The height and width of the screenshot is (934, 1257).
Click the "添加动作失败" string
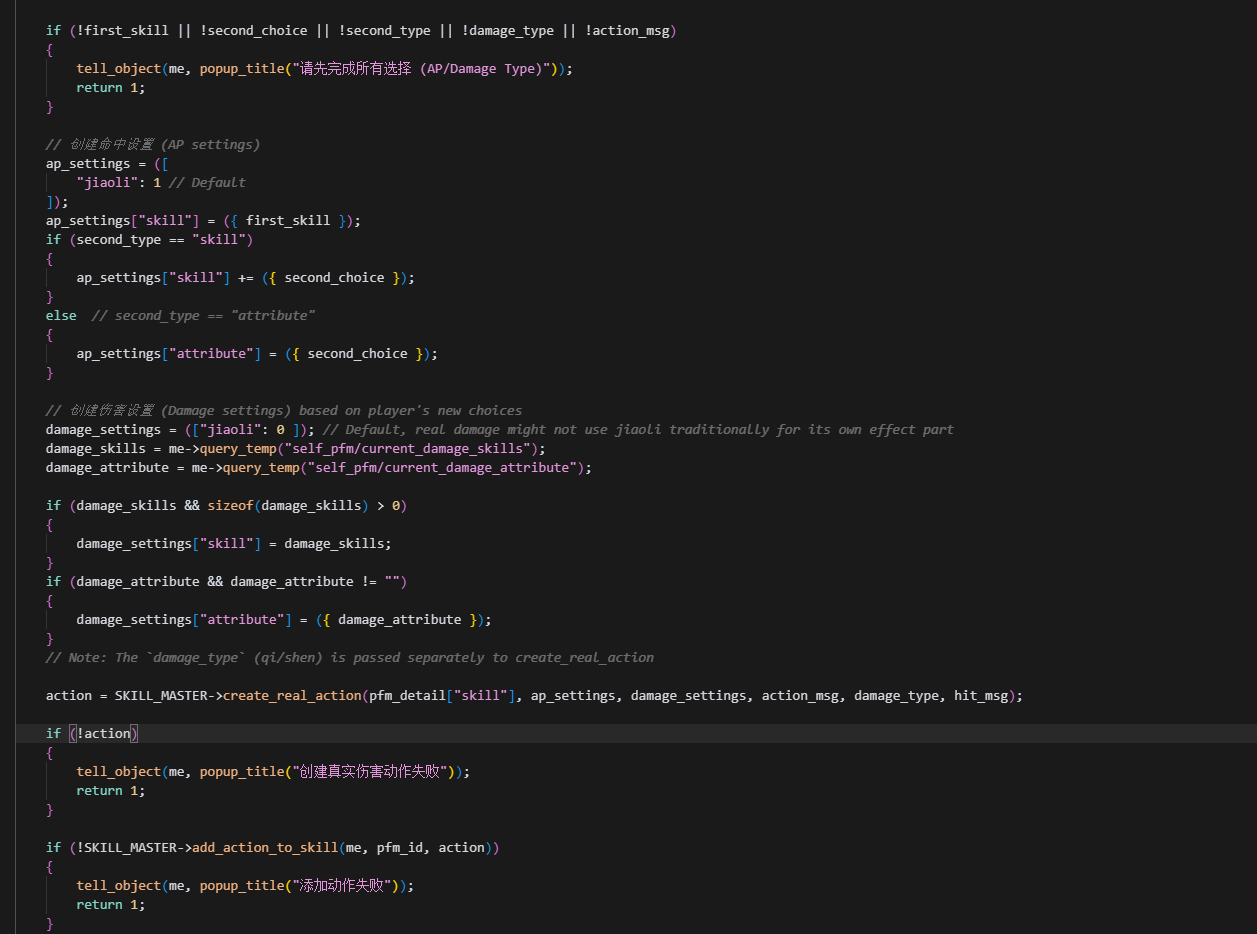point(342,886)
